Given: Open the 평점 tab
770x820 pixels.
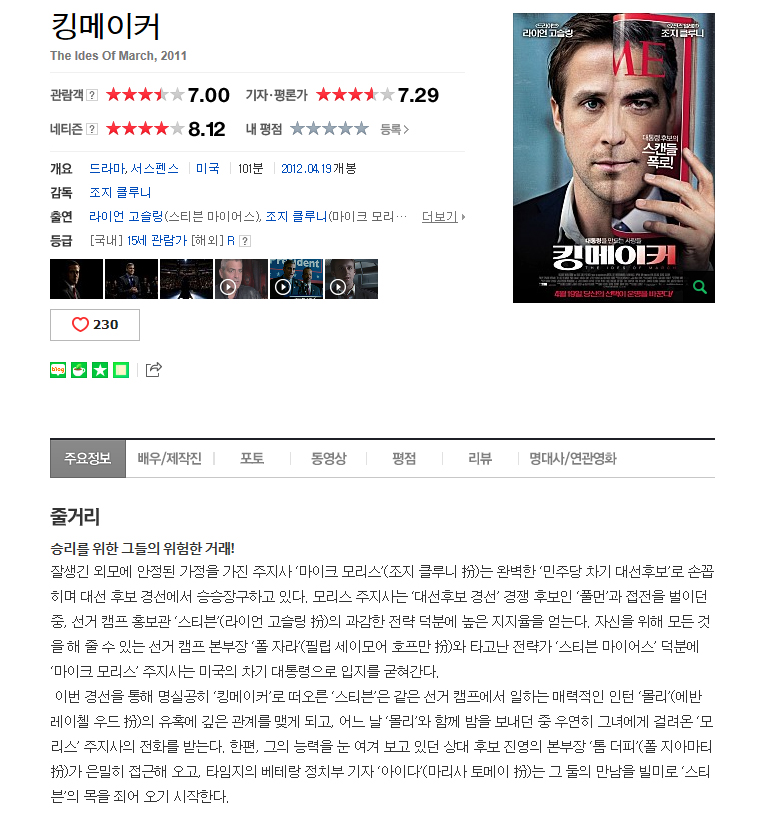Looking at the screenshot, I should click(x=404, y=459).
